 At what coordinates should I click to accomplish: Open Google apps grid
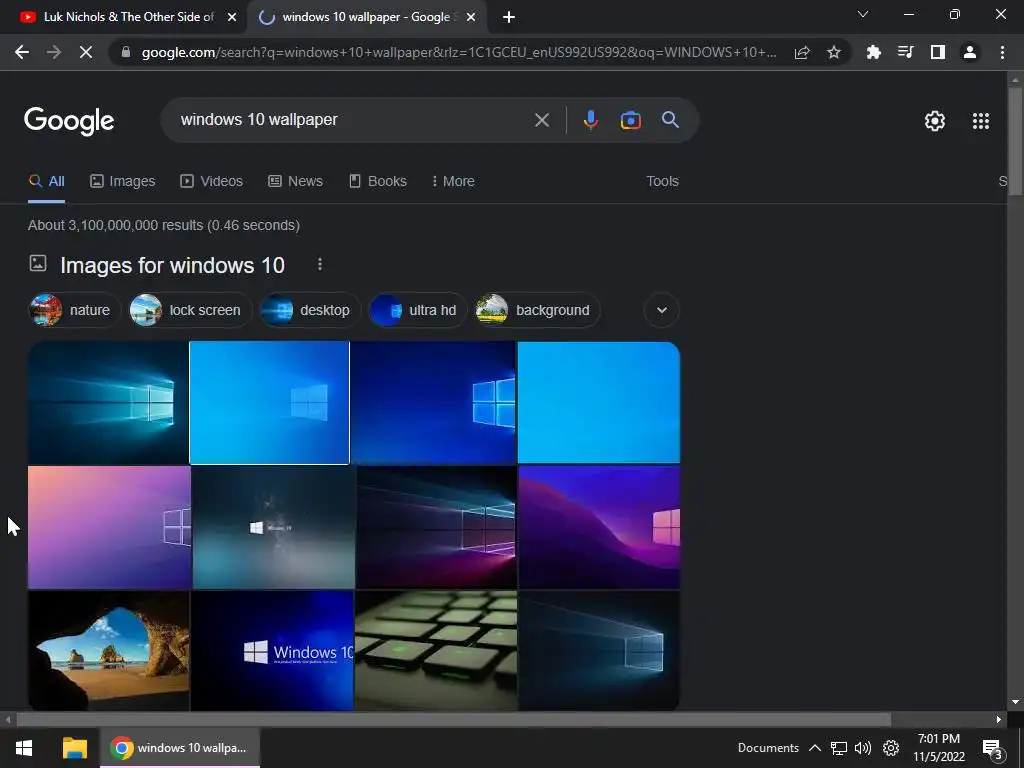[x=980, y=121]
